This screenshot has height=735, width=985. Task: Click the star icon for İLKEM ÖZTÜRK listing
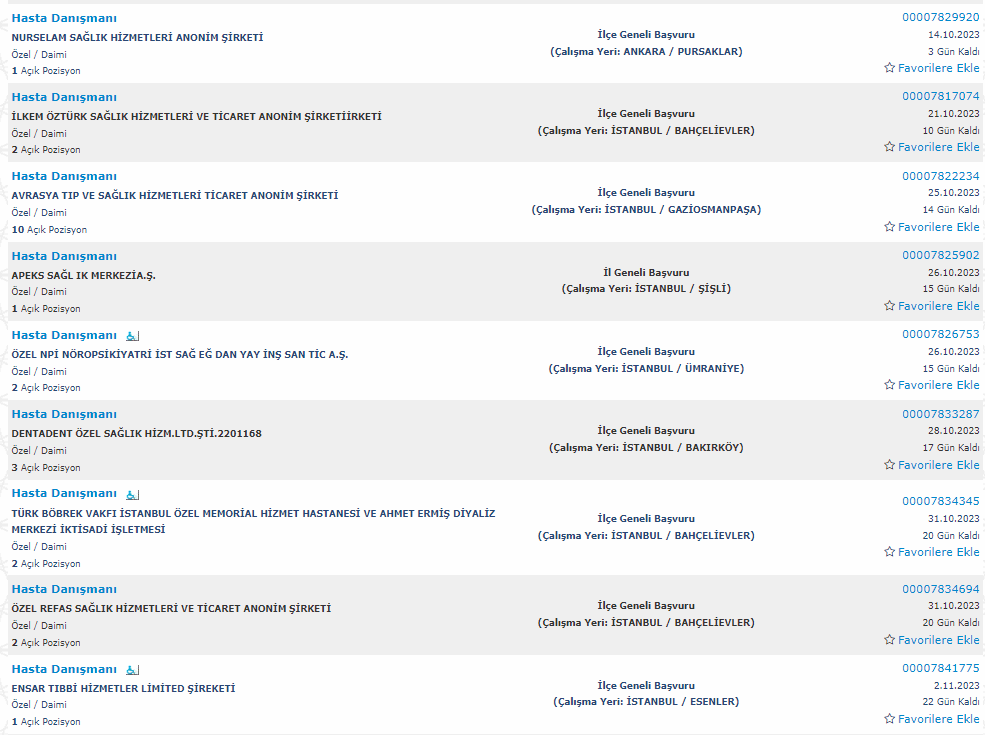click(x=890, y=147)
